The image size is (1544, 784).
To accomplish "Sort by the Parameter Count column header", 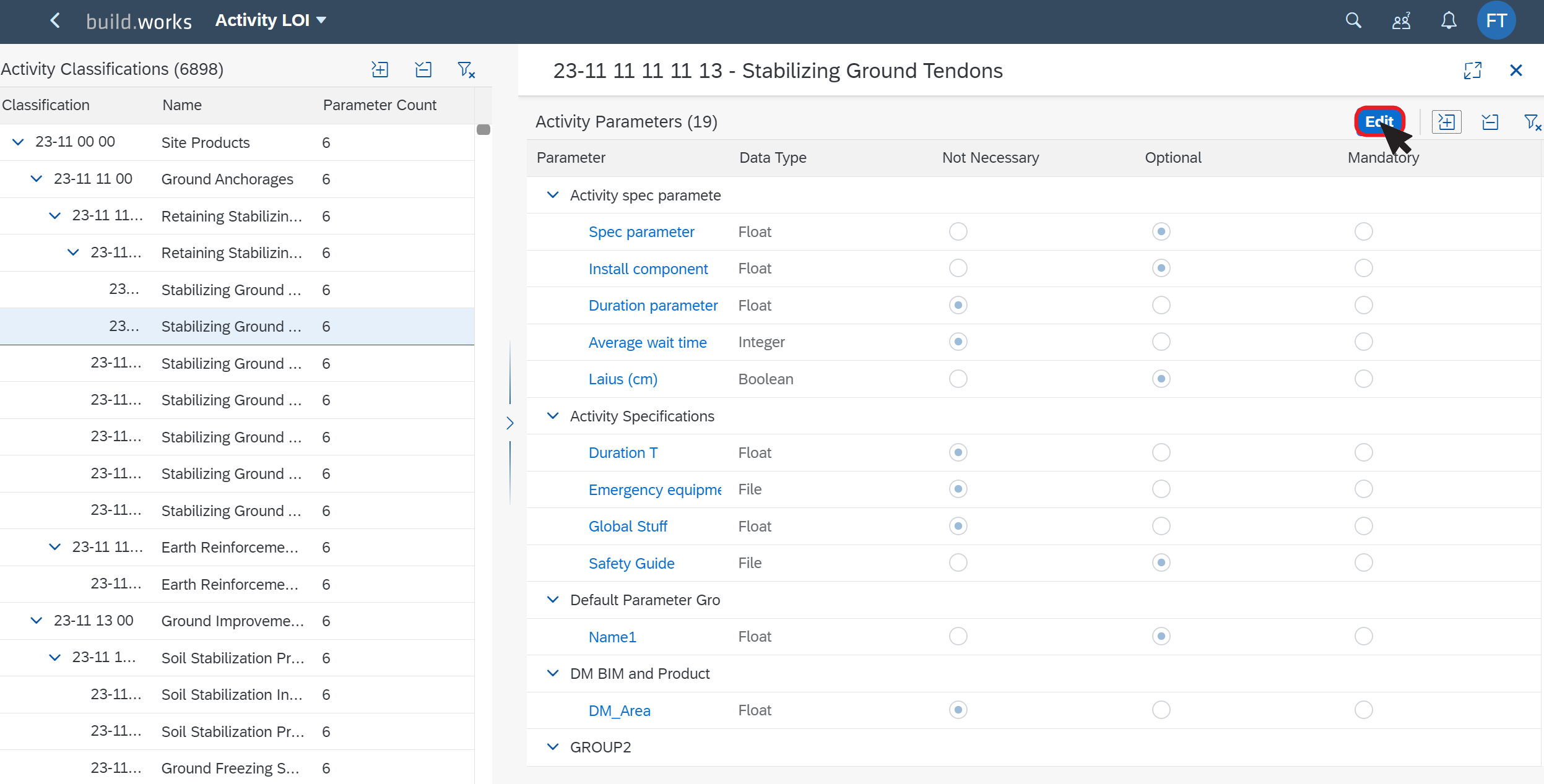I will click(379, 105).
